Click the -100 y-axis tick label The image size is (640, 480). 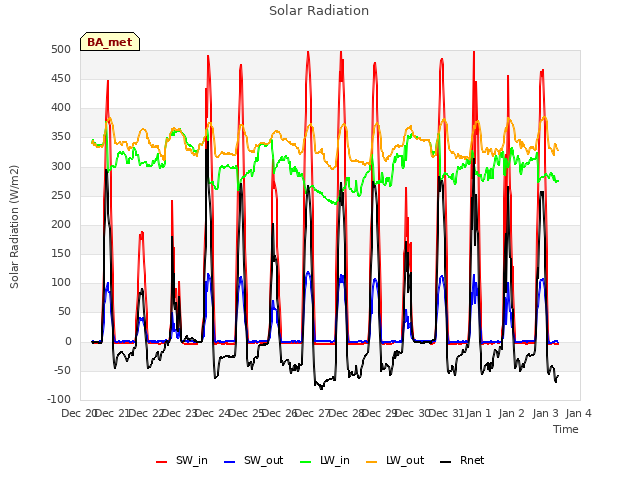click(x=59, y=399)
